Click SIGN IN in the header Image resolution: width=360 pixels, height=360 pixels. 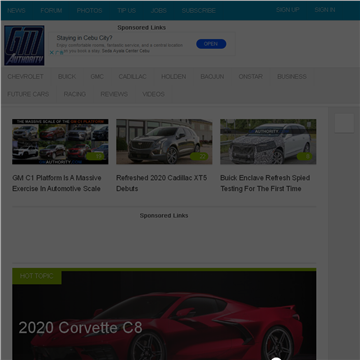325,10
